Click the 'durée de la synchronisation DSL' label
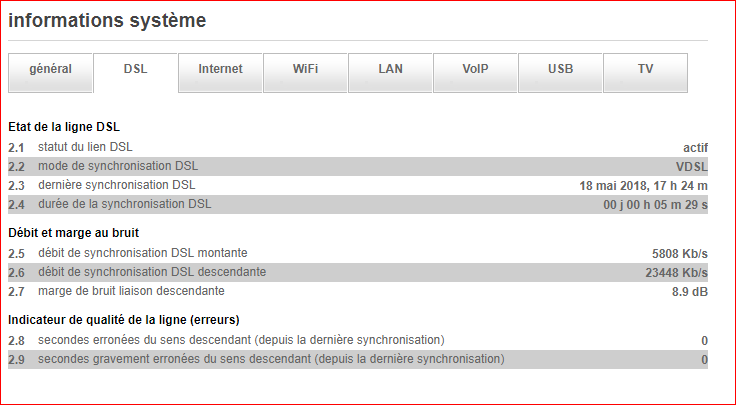736x405 pixels. tap(124, 204)
